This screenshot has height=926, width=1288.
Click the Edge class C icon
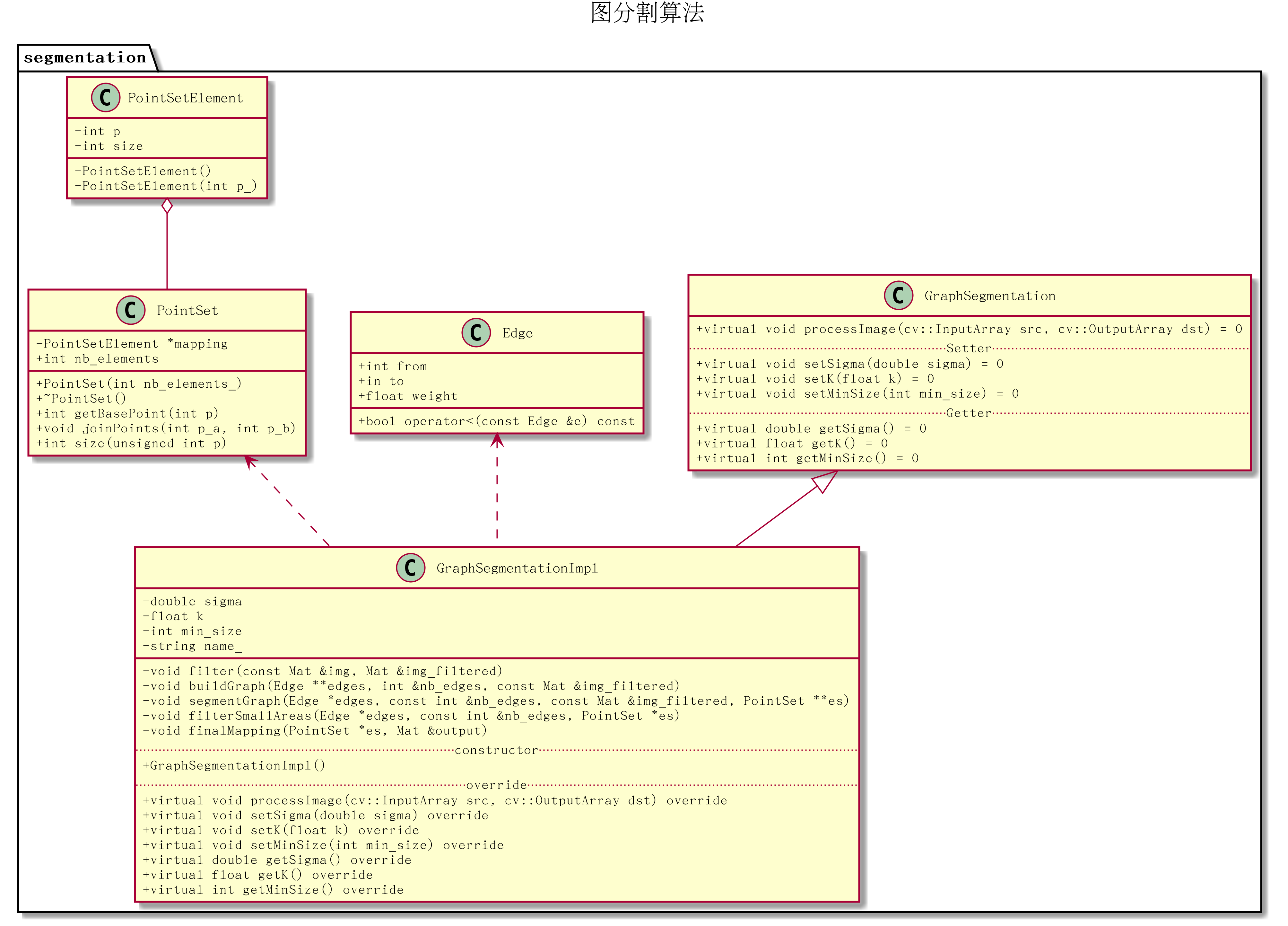tap(476, 333)
